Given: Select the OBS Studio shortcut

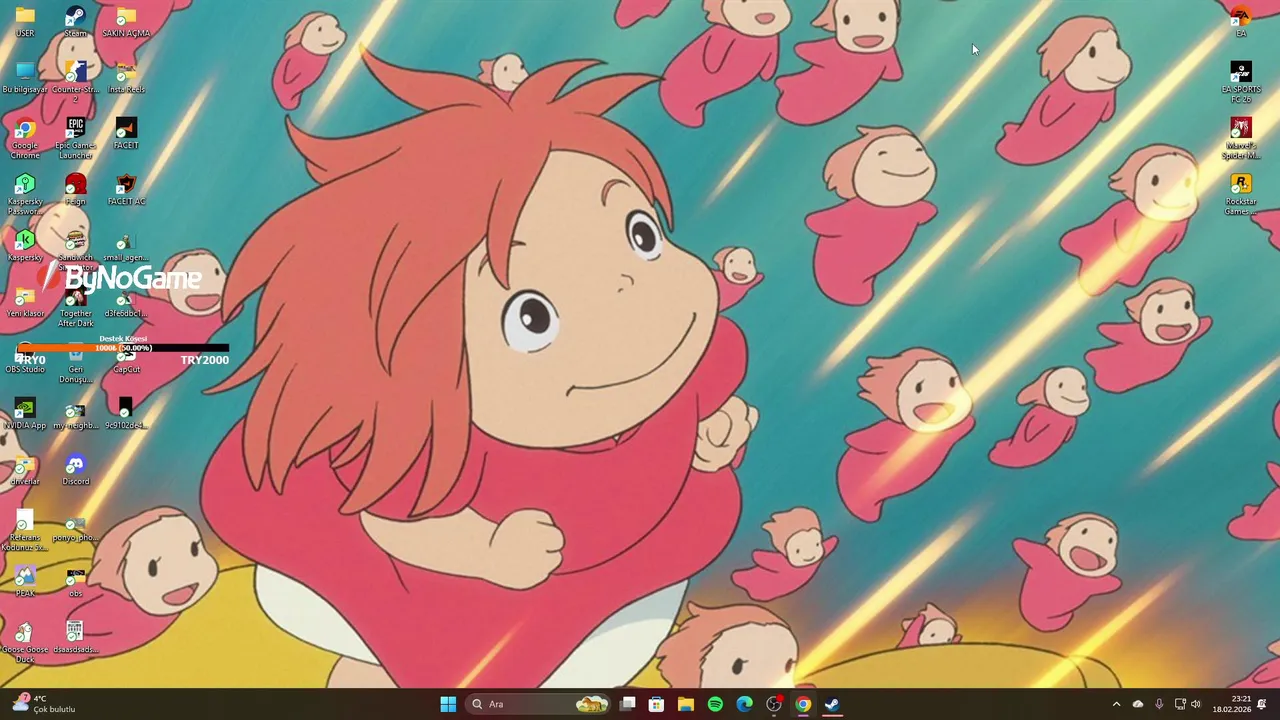Looking at the screenshot, I should (x=25, y=360).
